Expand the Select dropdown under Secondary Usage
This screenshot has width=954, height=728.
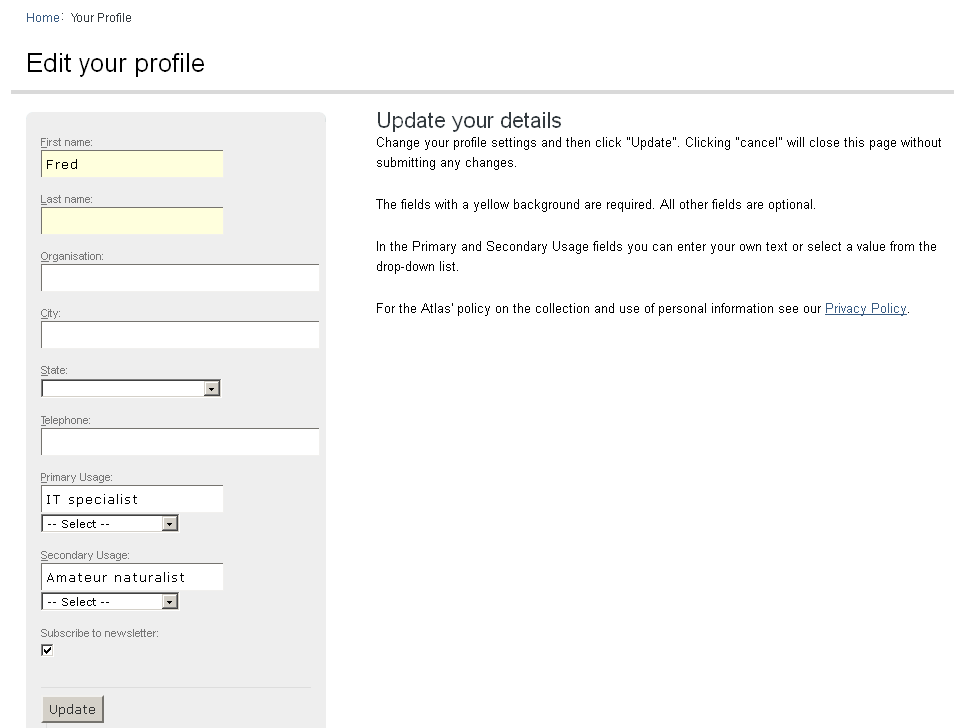tap(110, 602)
